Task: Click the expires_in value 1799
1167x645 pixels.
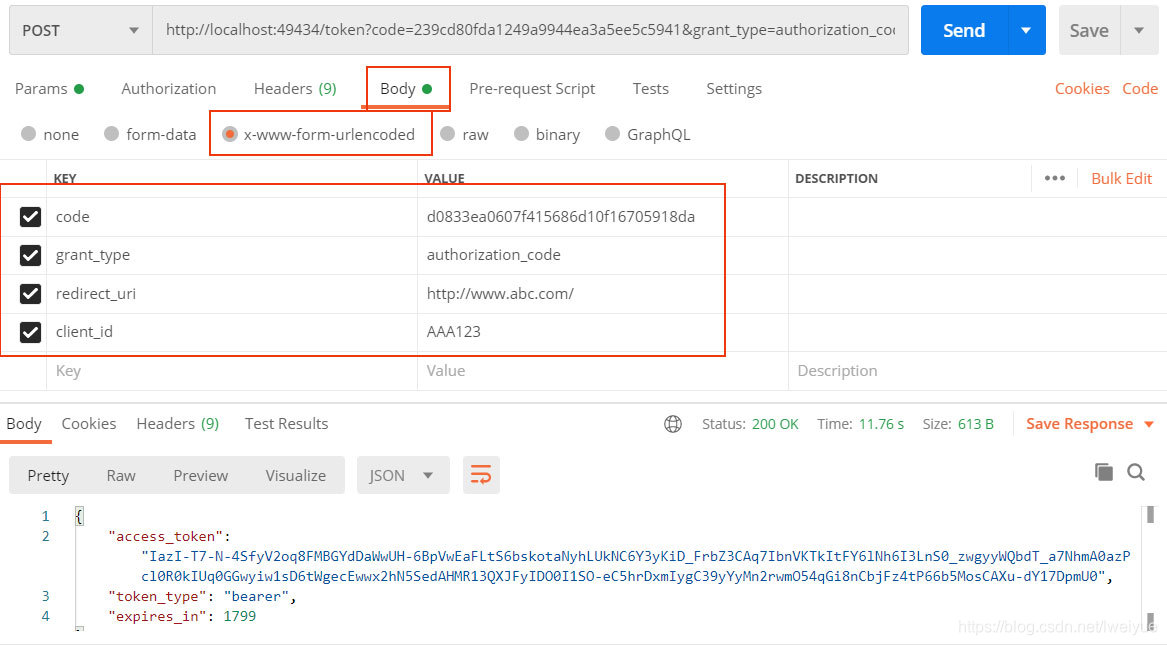Action: click(240, 616)
